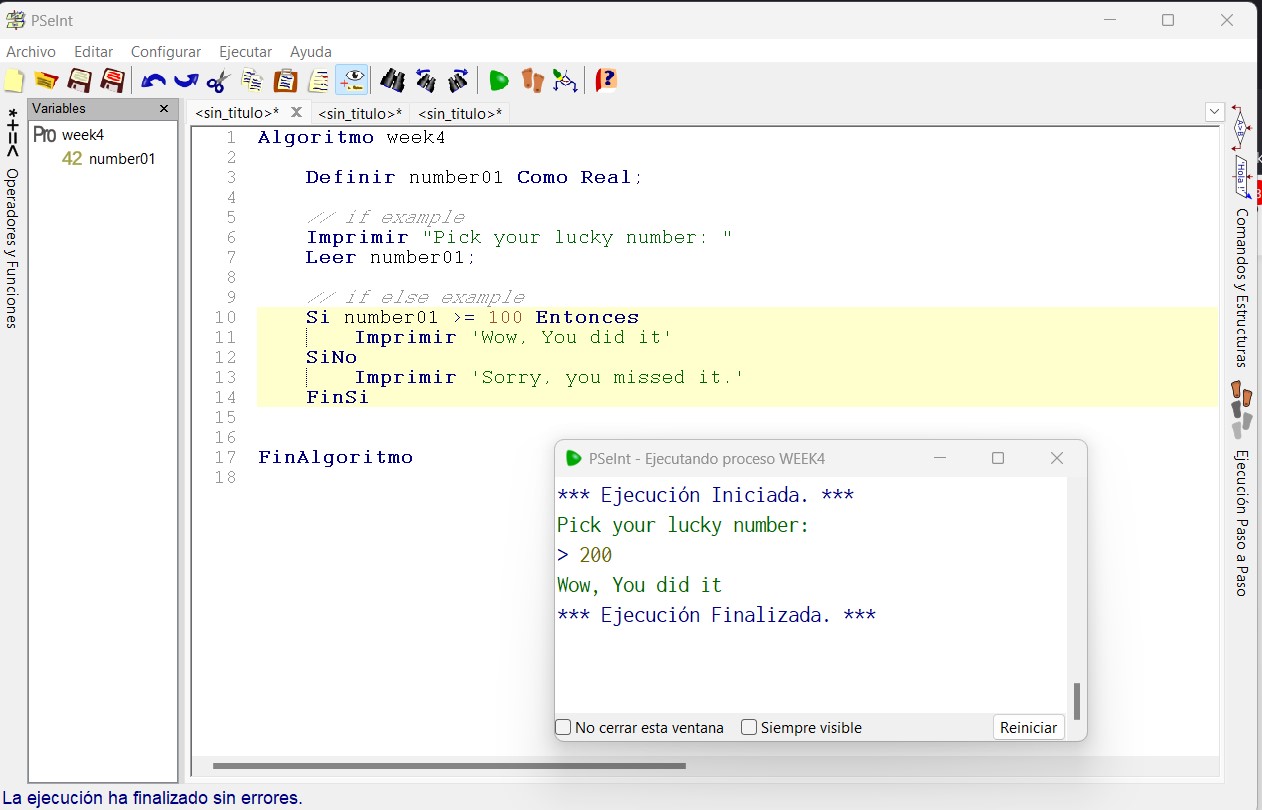Close the Variables panel with its X

tap(164, 108)
